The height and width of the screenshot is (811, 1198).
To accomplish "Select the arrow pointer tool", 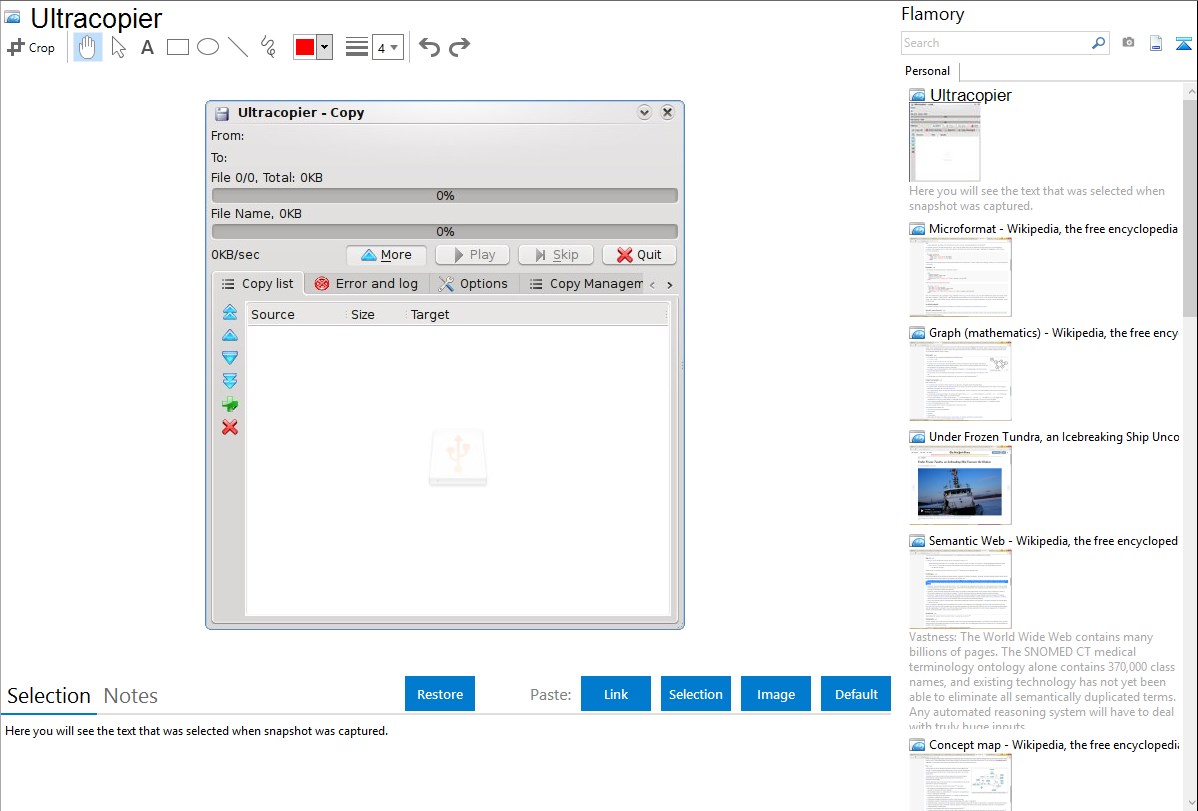I will click(118, 47).
